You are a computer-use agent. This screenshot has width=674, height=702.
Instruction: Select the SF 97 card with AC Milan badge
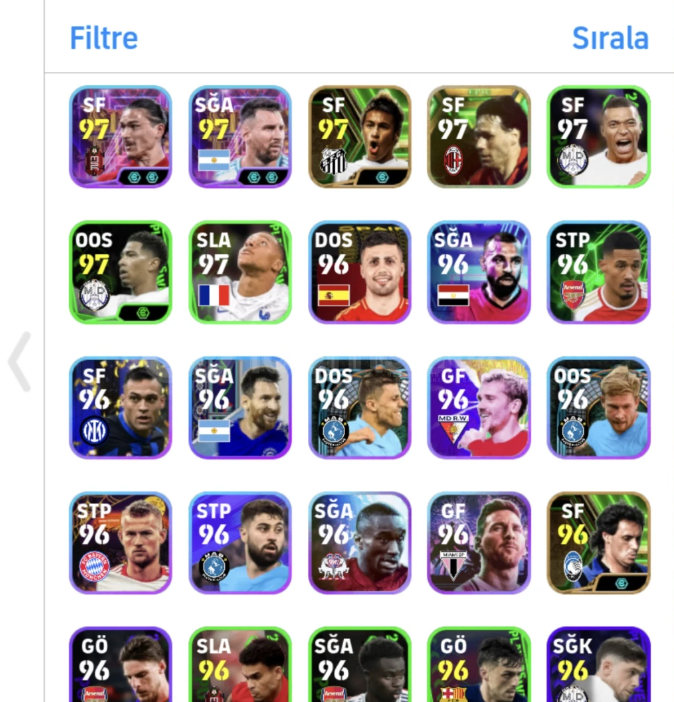point(479,137)
